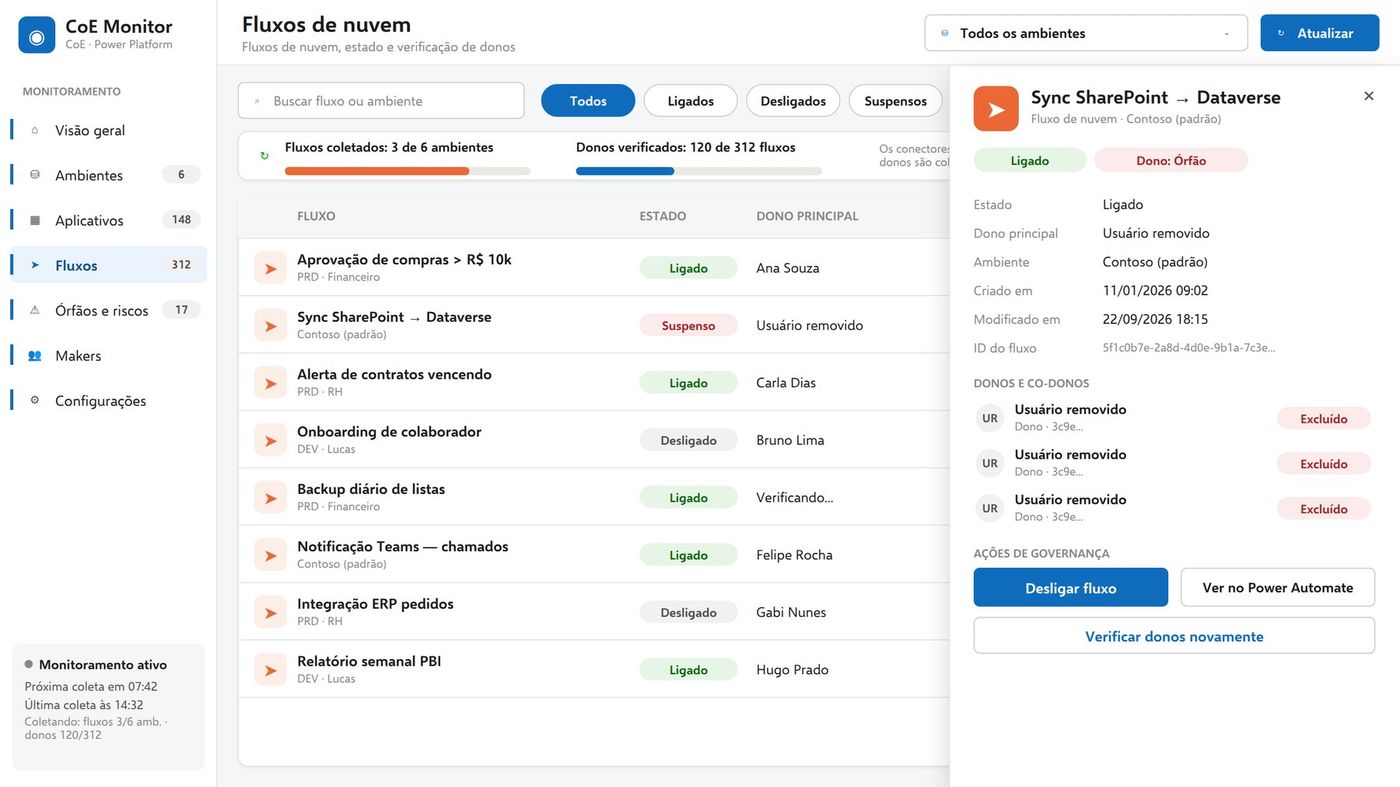Click the Modificado em date 22/09/2026 18:15
Screen dimensions: 1400x787
point(1155,319)
